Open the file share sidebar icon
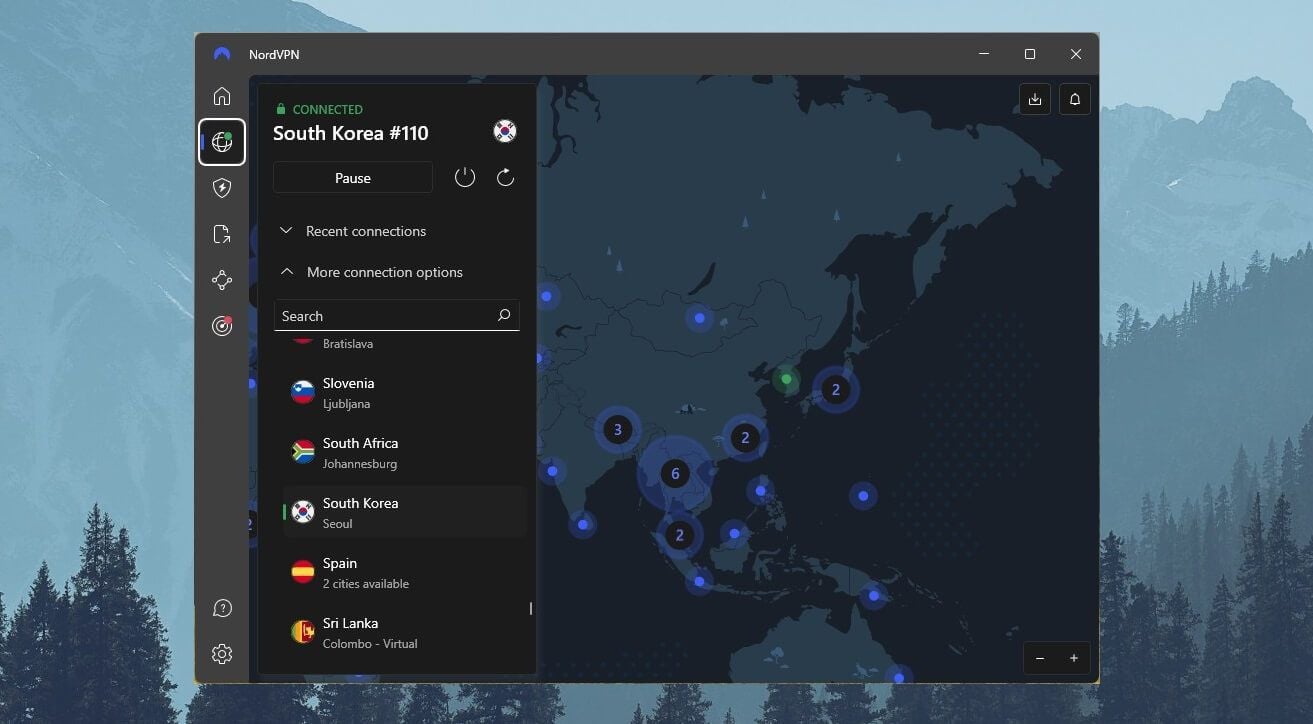 click(222, 234)
